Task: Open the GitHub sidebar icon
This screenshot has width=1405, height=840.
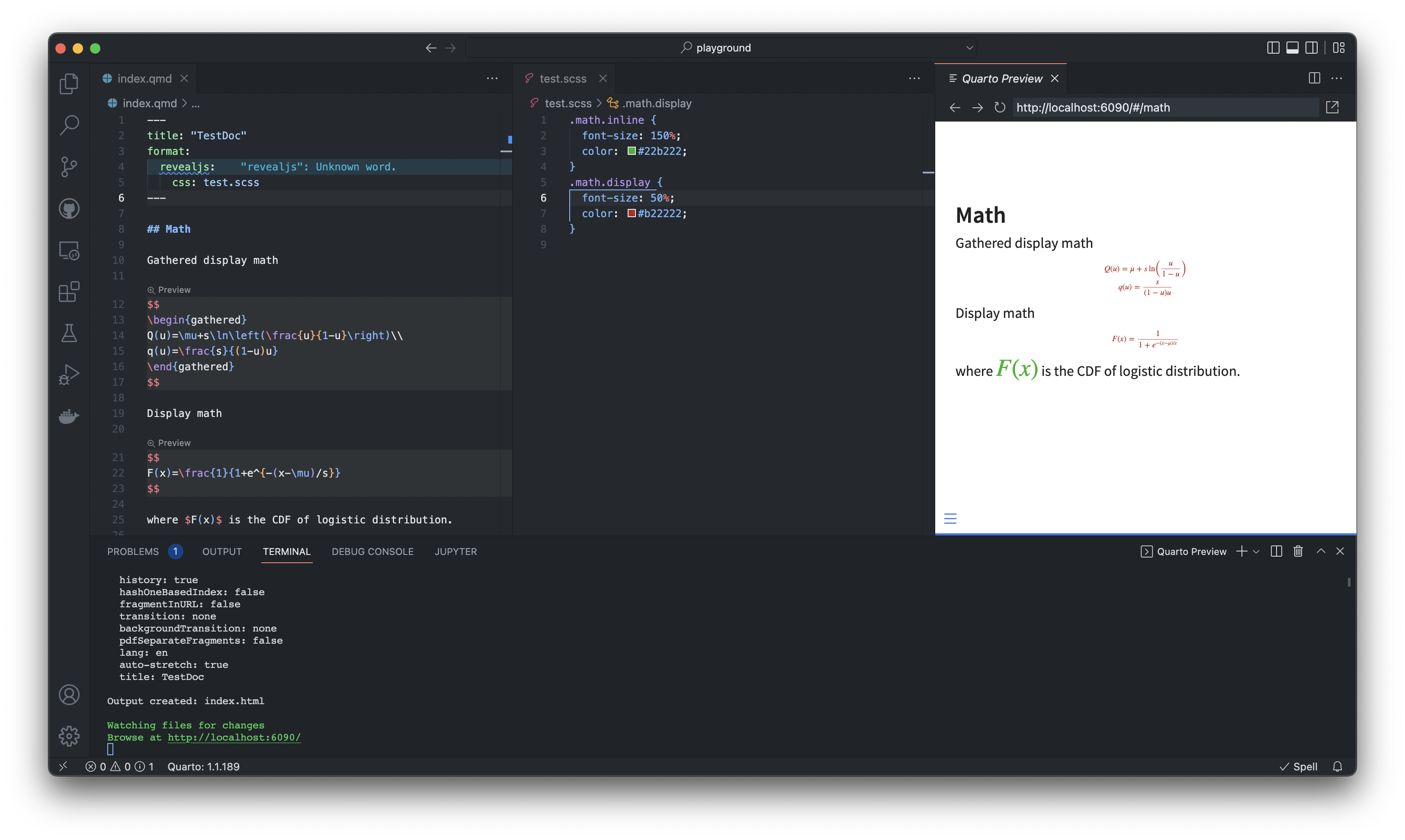Action: tap(69, 209)
